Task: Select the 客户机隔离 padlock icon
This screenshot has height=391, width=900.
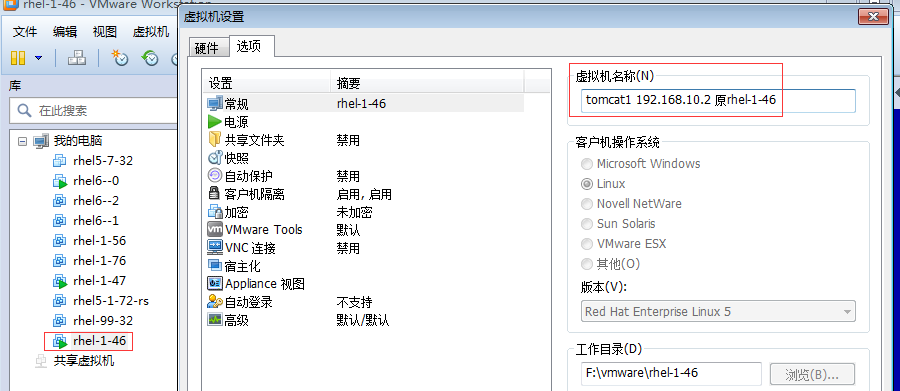Action: (x=215, y=193)
